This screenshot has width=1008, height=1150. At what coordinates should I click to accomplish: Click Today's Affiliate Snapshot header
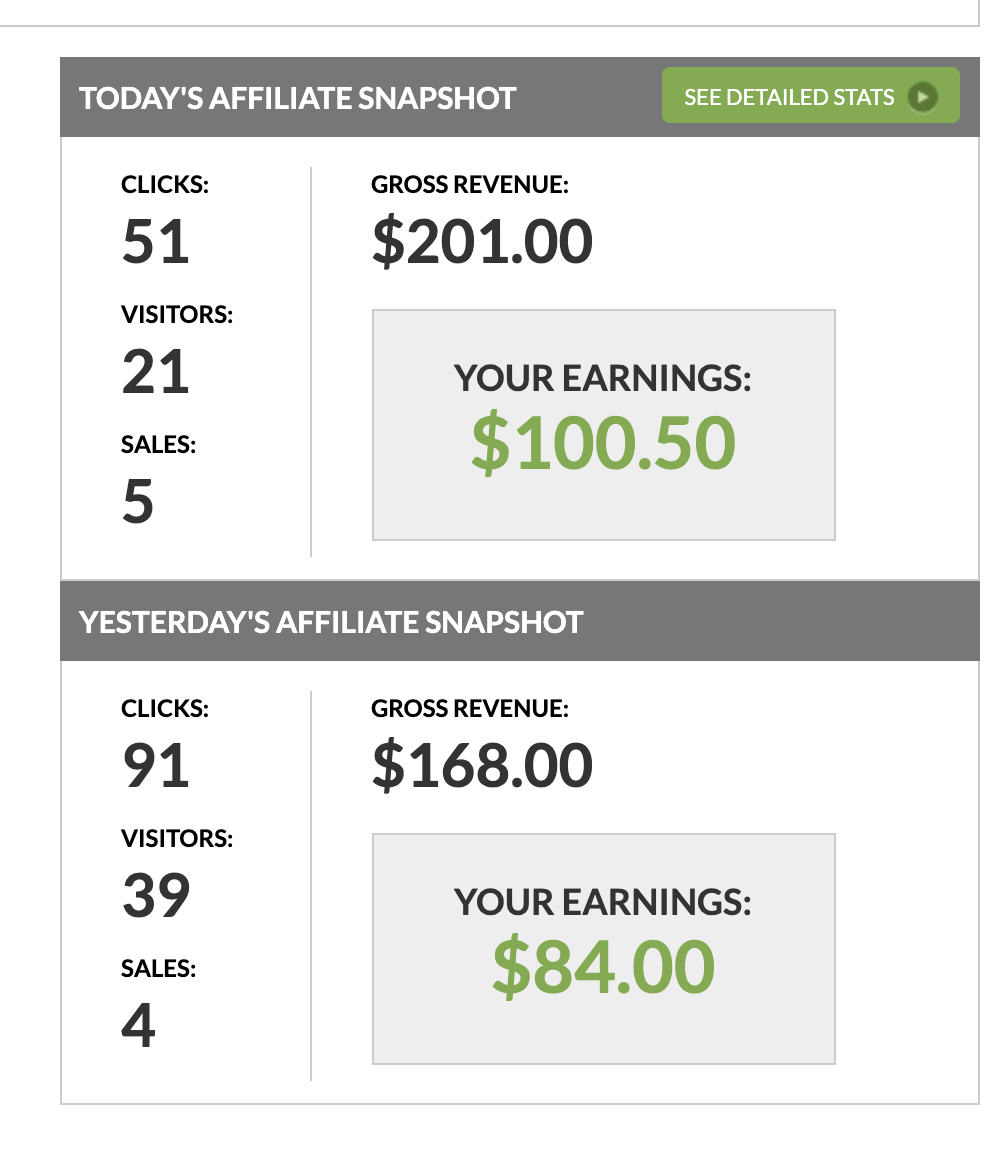pyautogui.click(x=298, y=98)
